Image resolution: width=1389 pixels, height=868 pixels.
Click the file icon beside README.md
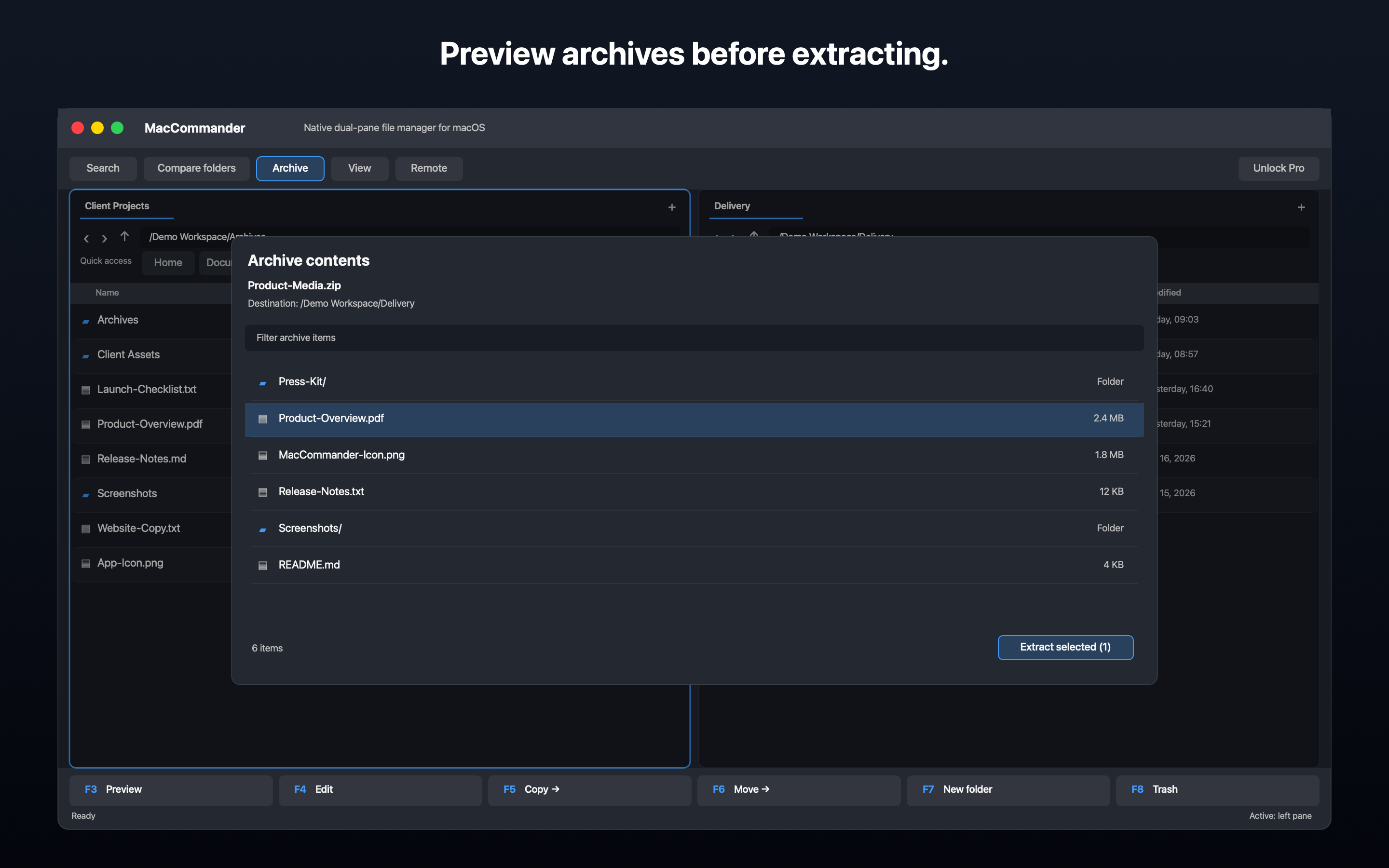(x=262, y=566)
